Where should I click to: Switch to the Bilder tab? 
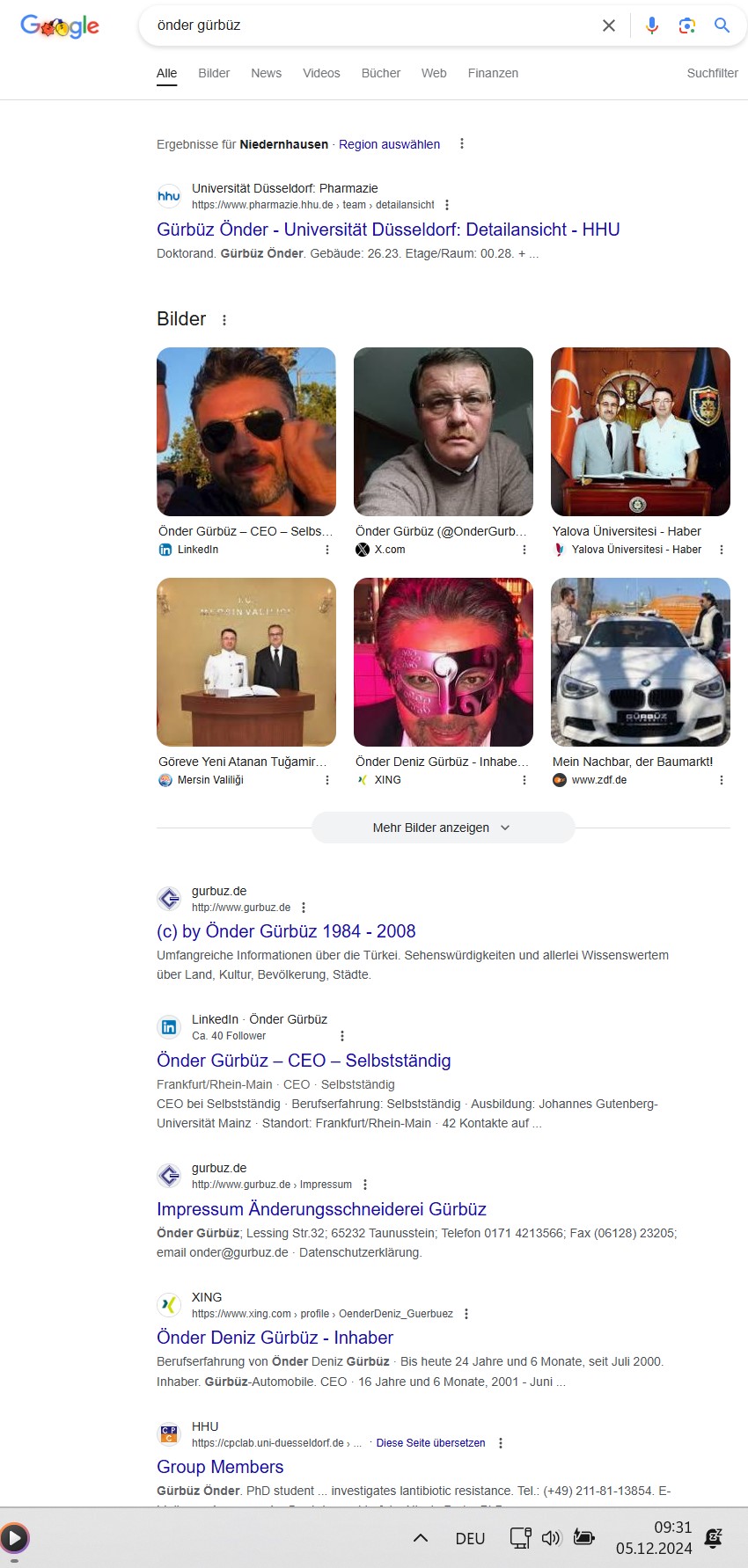pos(214,73)
